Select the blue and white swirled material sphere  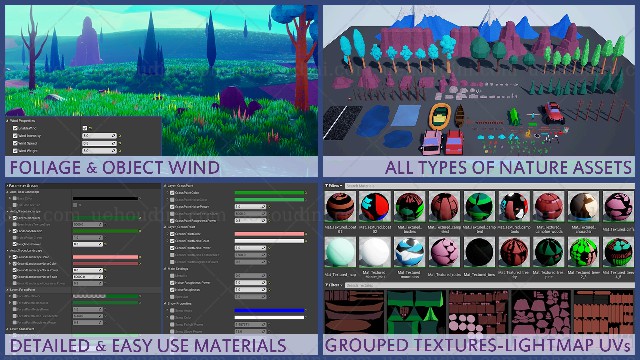pyautogui.click(x=409, y=252)
